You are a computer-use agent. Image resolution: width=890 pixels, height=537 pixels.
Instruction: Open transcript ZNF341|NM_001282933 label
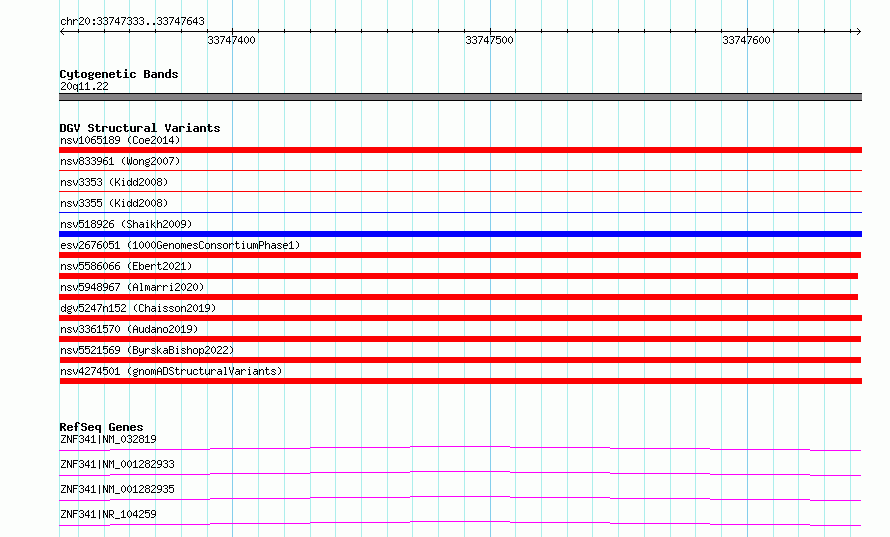coord(117,464)
